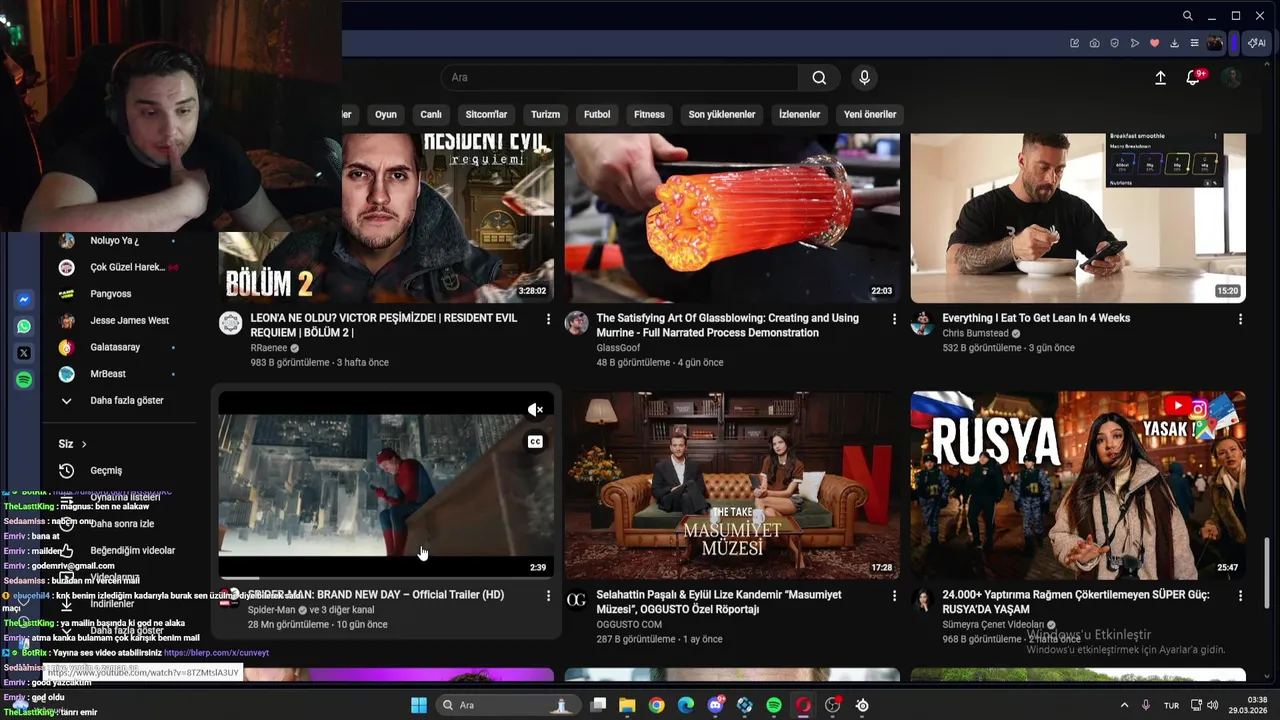Open options menu for Rusya'da Yaşam video

[x=1240, y=595]
